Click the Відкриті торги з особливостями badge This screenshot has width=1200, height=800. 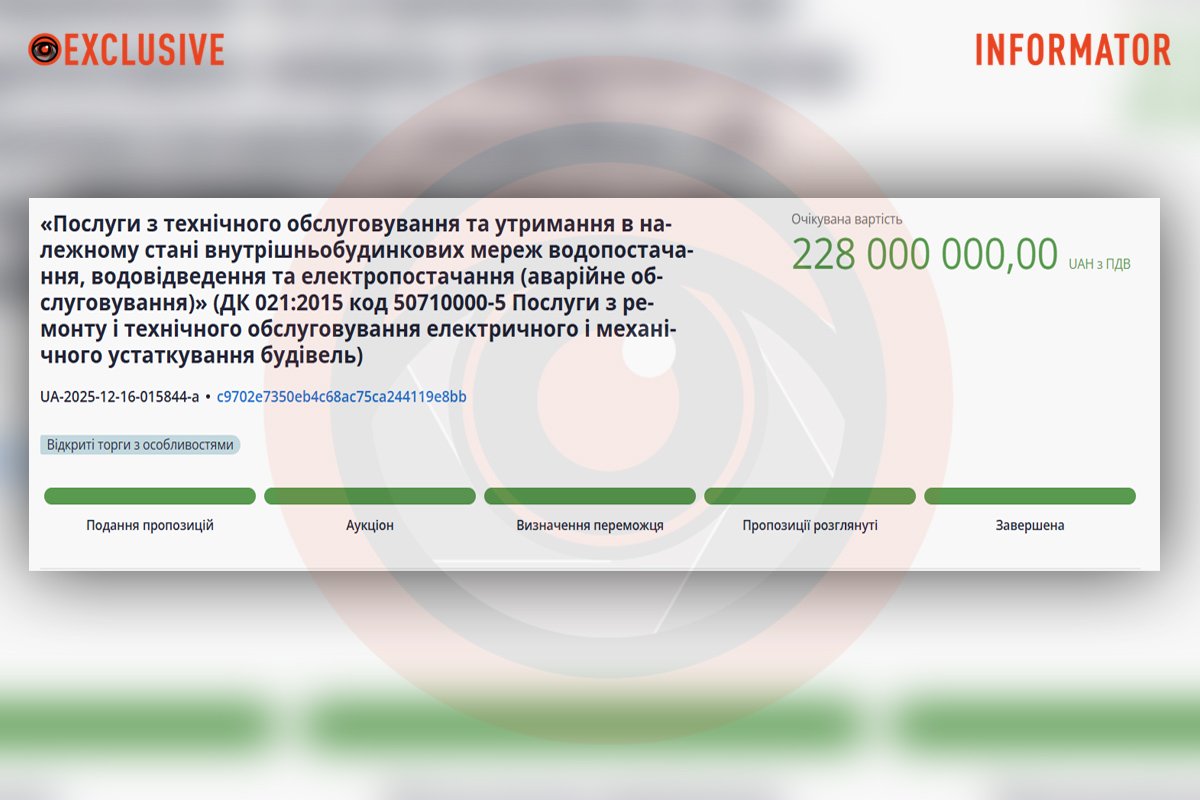pos(140,445)
